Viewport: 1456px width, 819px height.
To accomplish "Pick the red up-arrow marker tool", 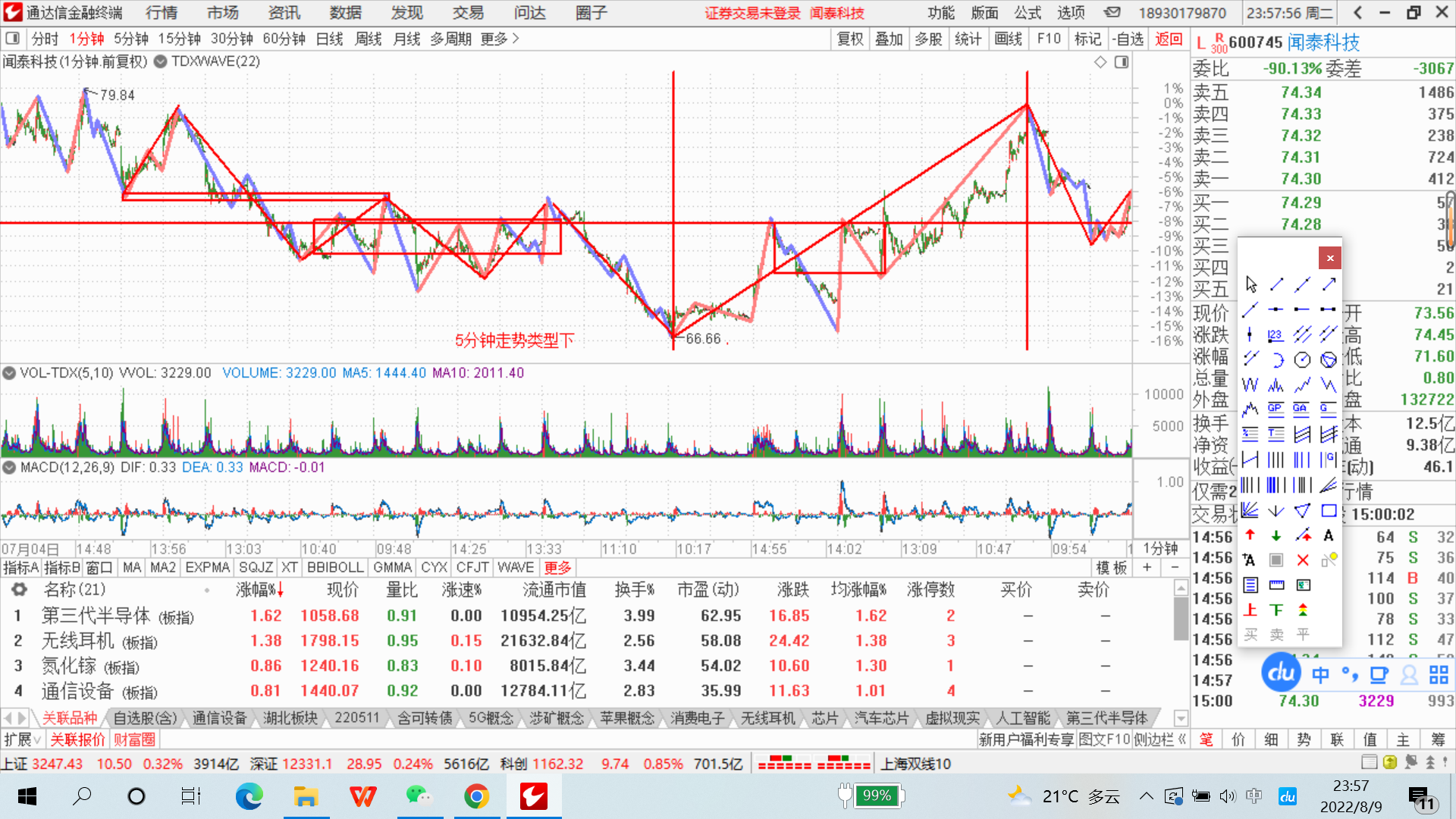I will [x=1250, y=535].
